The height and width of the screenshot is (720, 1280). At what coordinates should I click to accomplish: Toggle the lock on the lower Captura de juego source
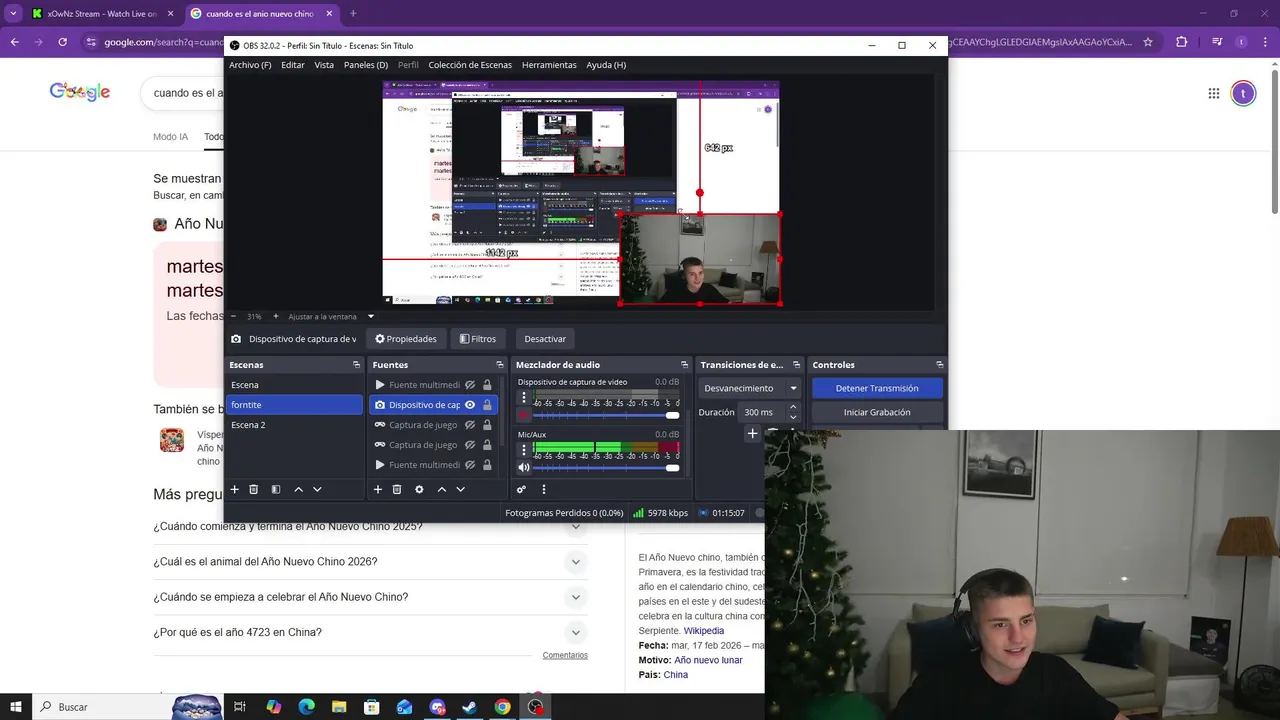pyautogui.click(x=487, y=445)
